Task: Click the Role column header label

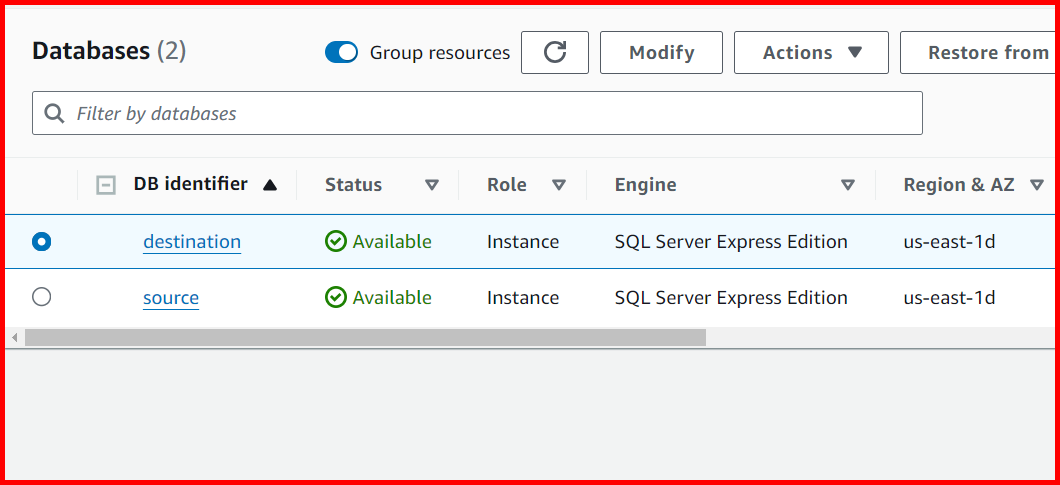Action: point(506,185)
